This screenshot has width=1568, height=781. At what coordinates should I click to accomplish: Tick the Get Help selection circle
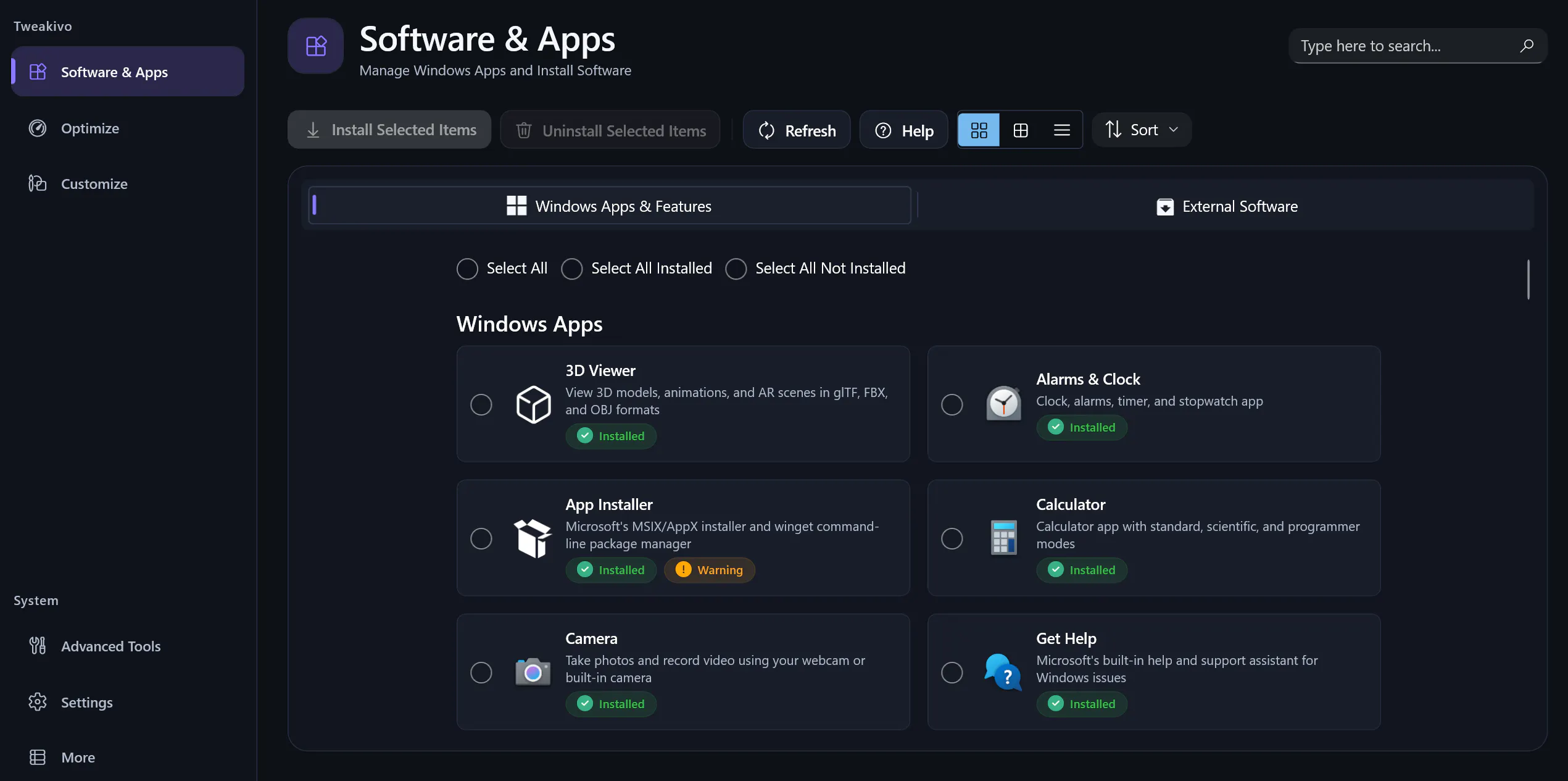pyautogui.click(x=952, y=672)
